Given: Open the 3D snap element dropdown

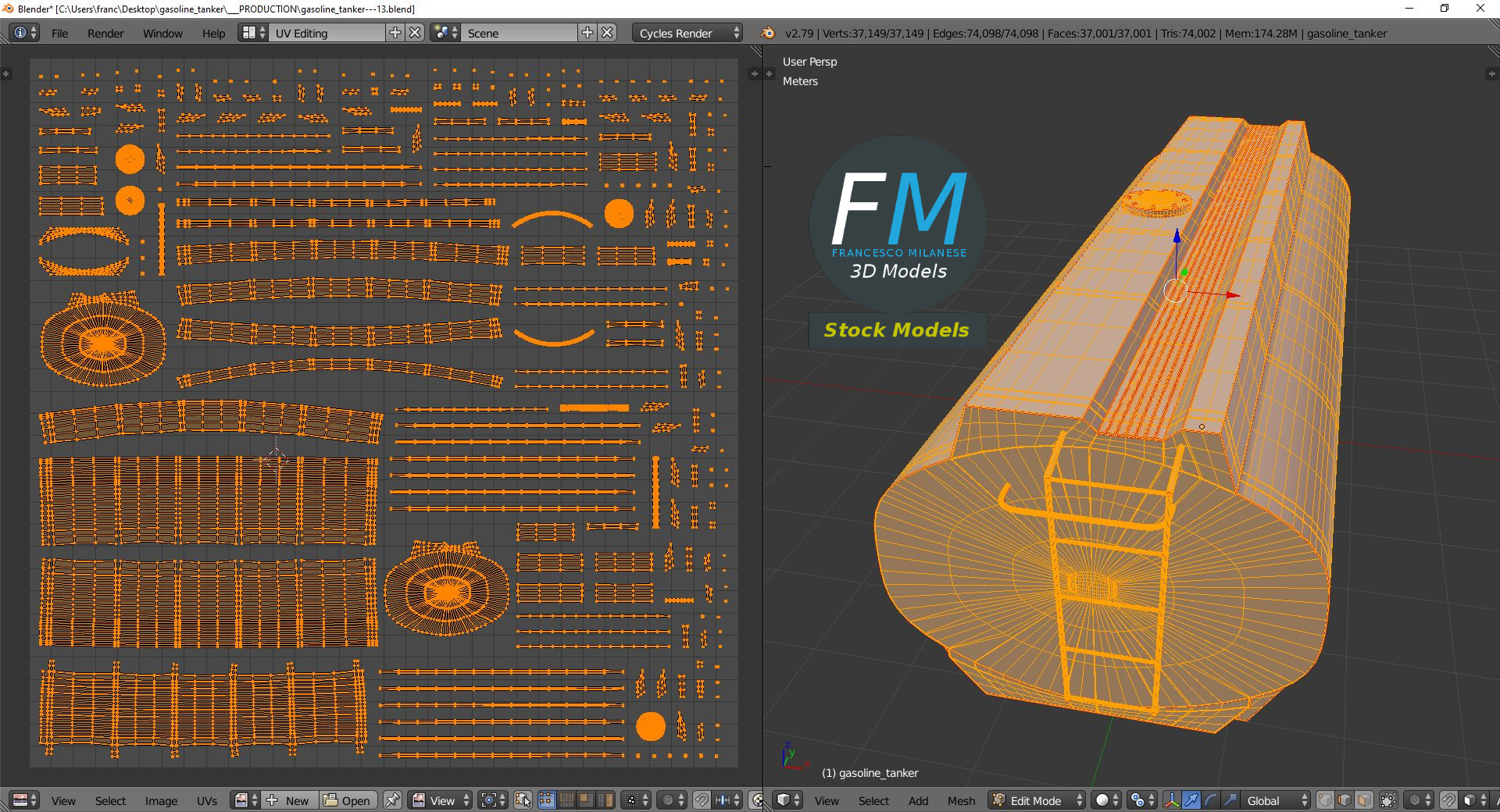Looking at the screenshot, I should [1473, 800].
